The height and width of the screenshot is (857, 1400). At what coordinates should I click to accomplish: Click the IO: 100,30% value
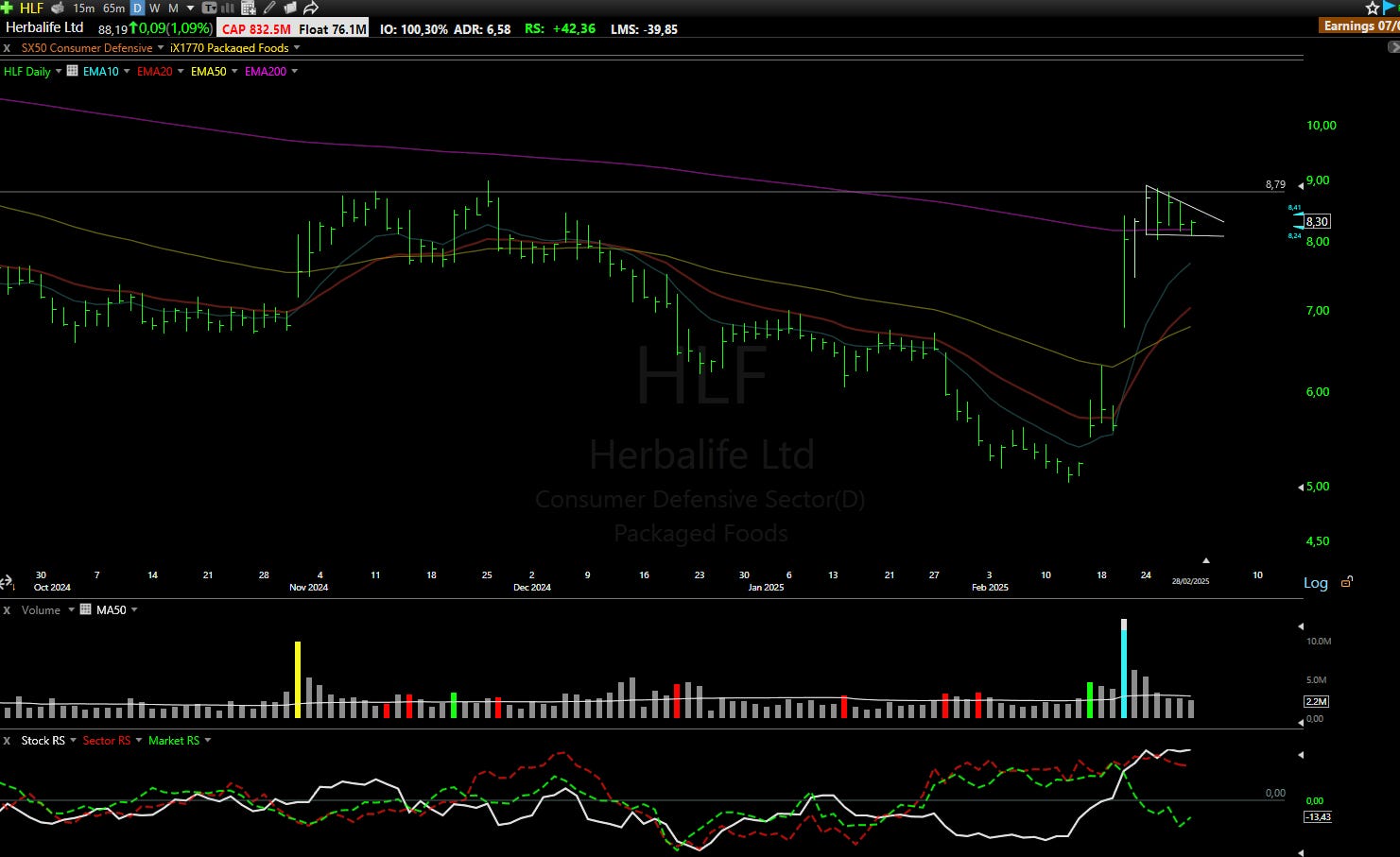tap(414, 29)
